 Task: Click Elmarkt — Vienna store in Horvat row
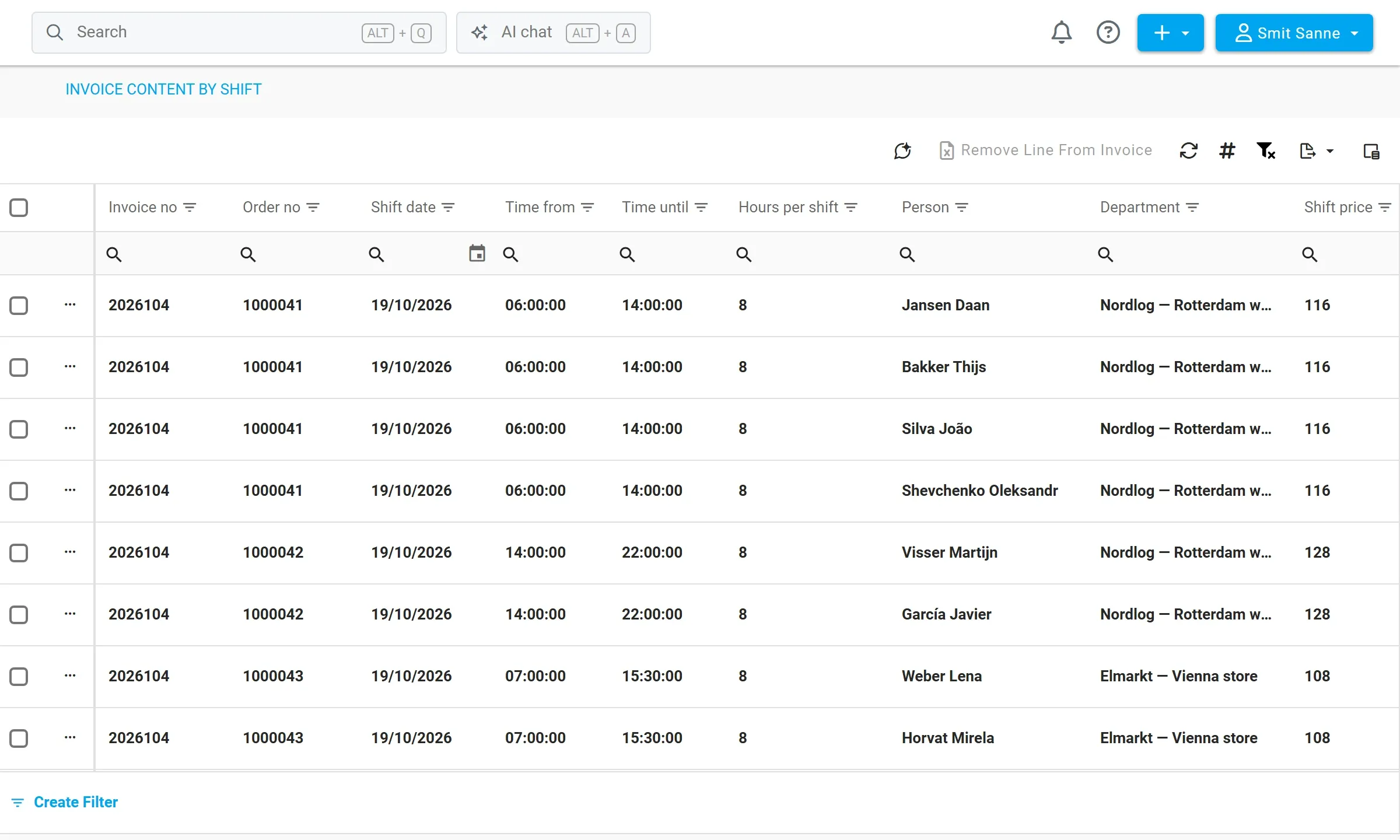click(x=1178, y=738)
